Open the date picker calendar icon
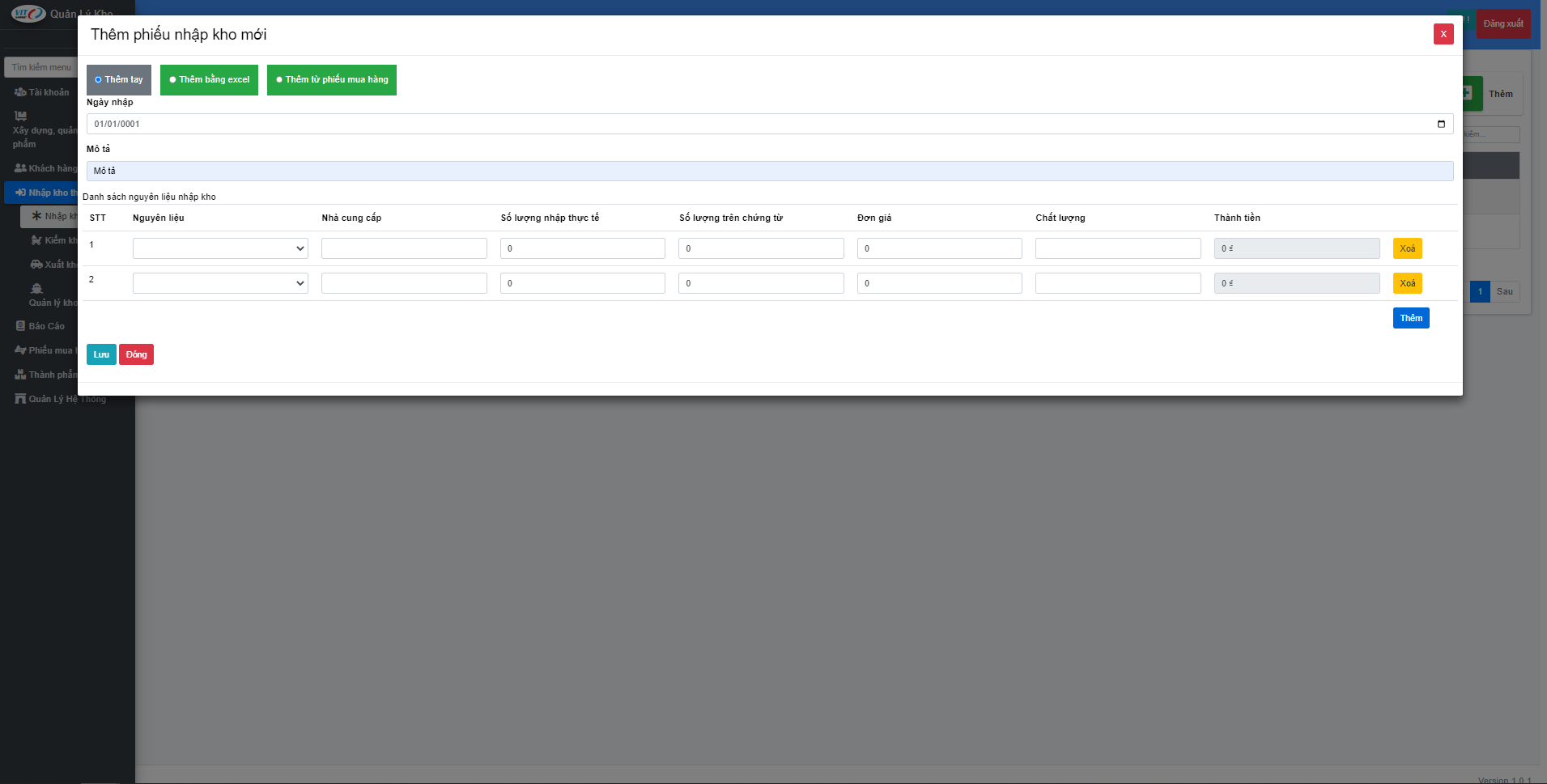The width and height of the screenshot is (1547, 784). click(x=1441, y=124)
